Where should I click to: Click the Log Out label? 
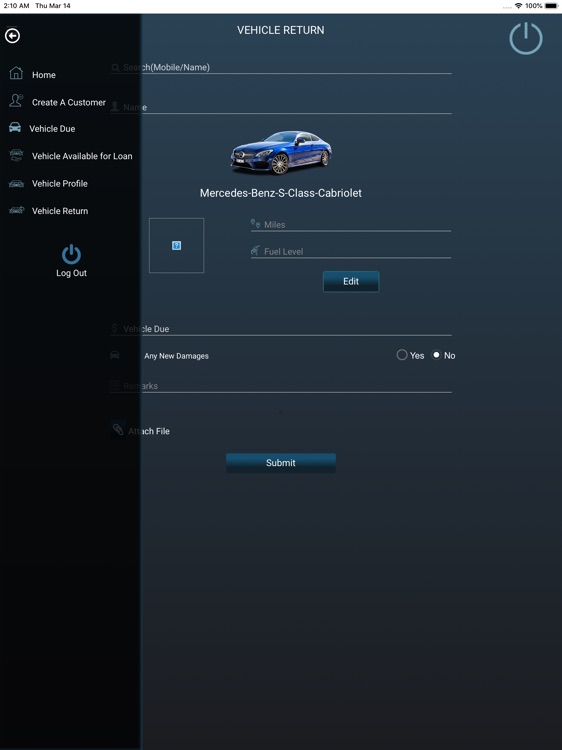coord(71,273)
